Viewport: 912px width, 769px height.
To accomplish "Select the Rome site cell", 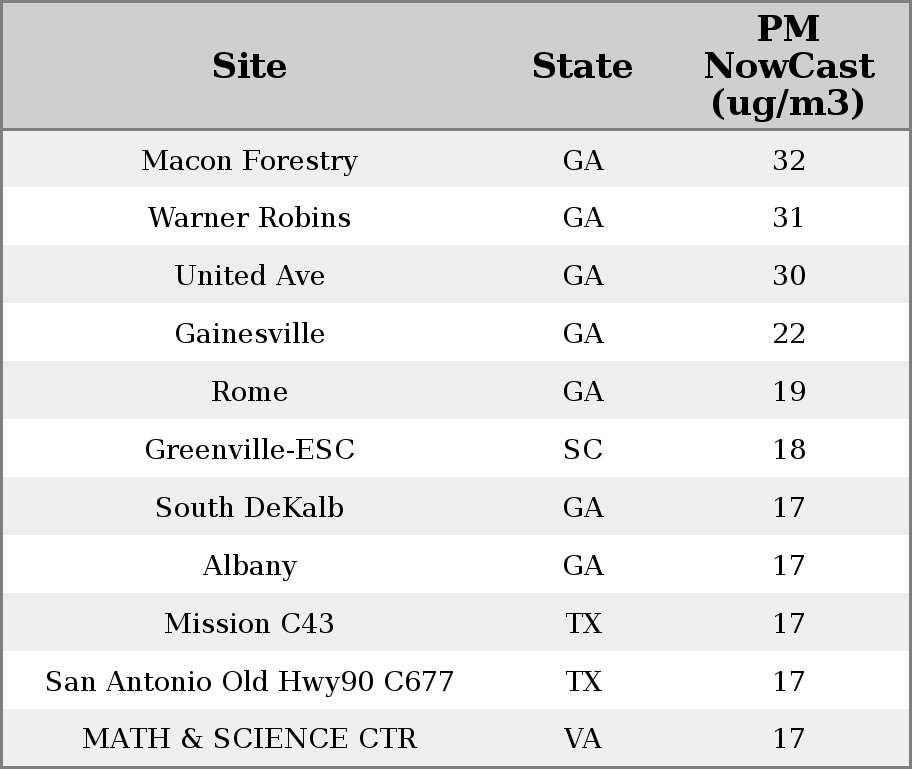I will (x=249, y=392).
